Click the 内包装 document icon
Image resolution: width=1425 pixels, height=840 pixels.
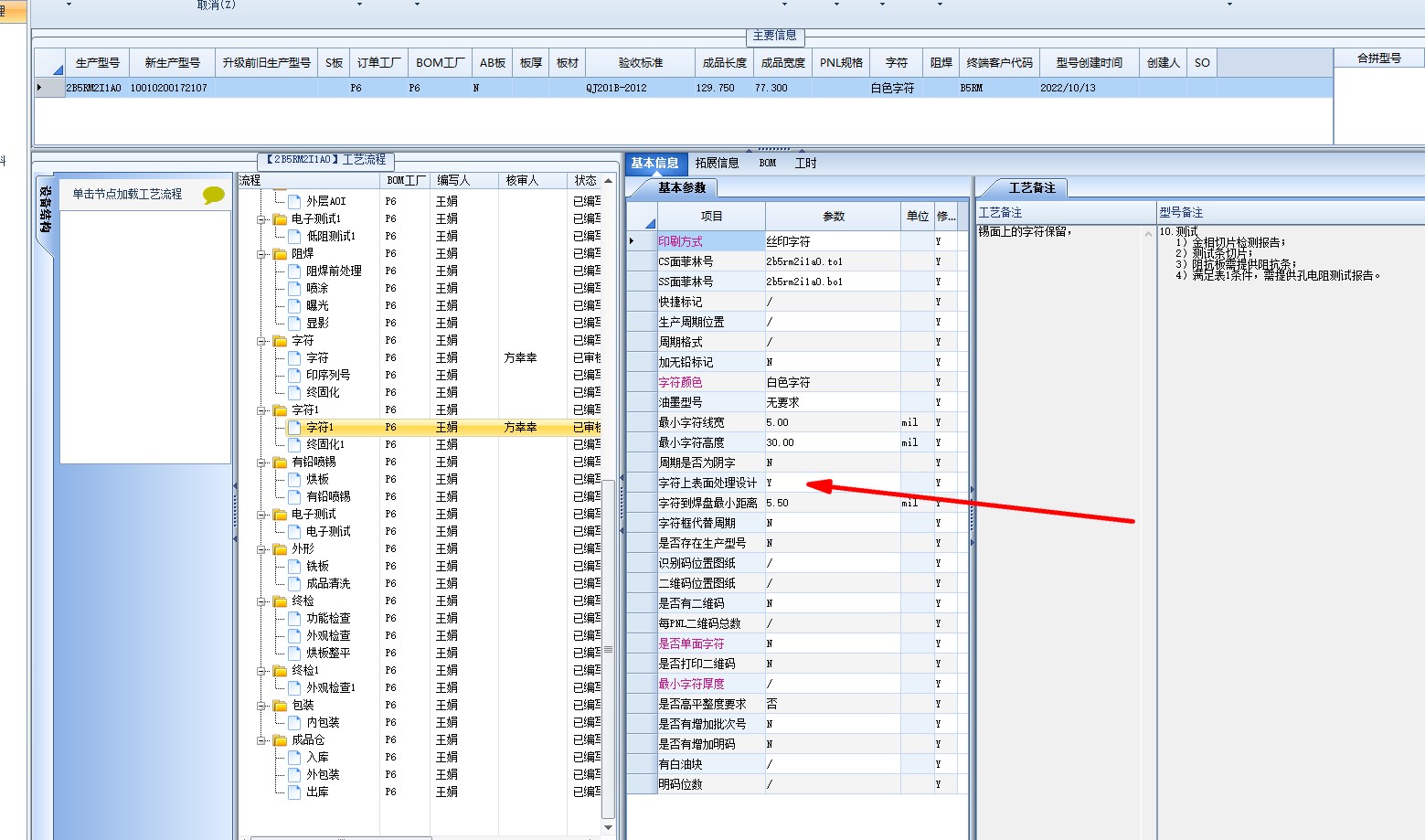point(294,722)
